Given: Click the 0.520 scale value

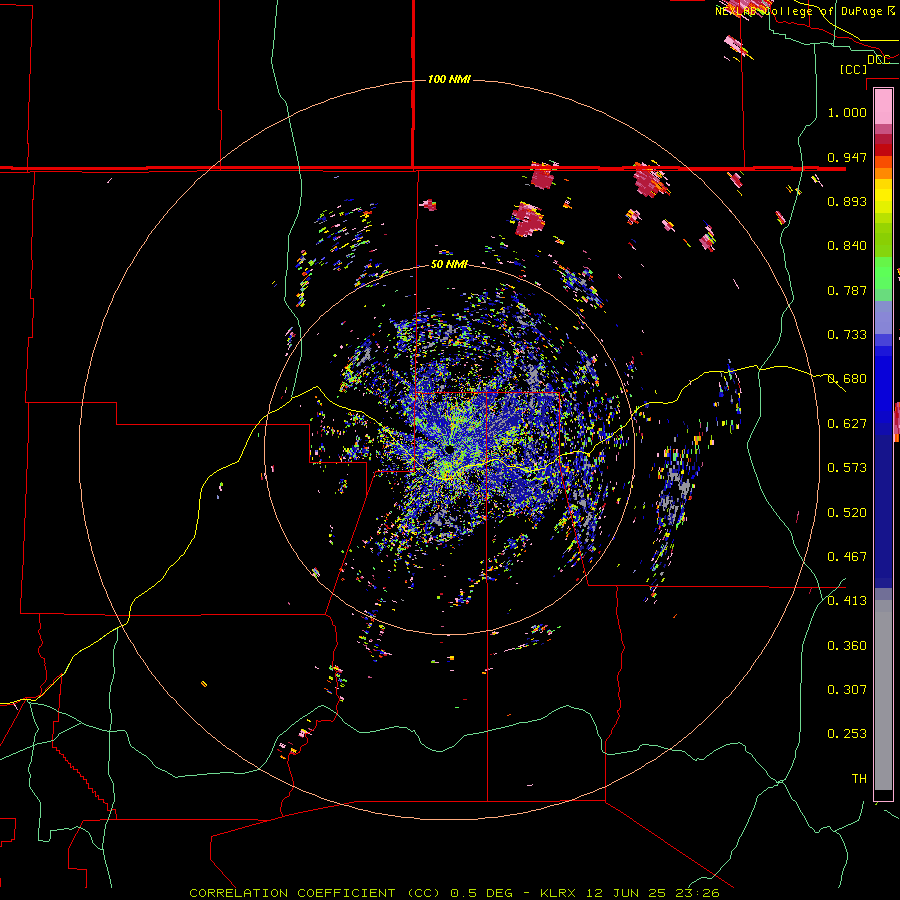Looking at the screenshot, I should click(x=847, y=513).
